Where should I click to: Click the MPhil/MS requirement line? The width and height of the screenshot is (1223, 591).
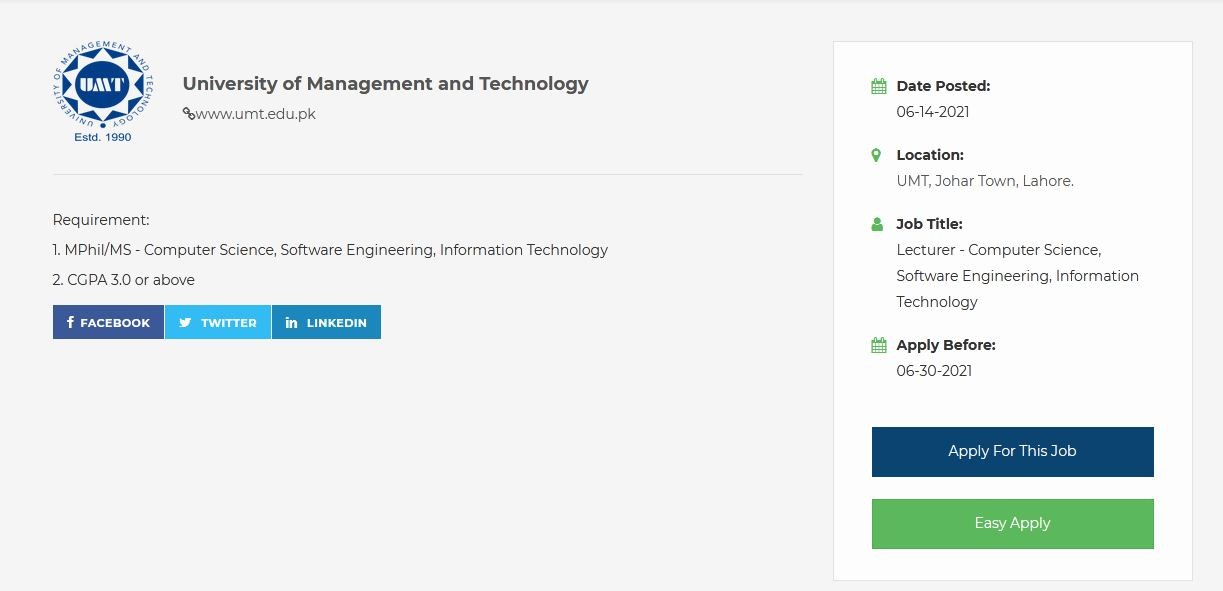[330, 250]
